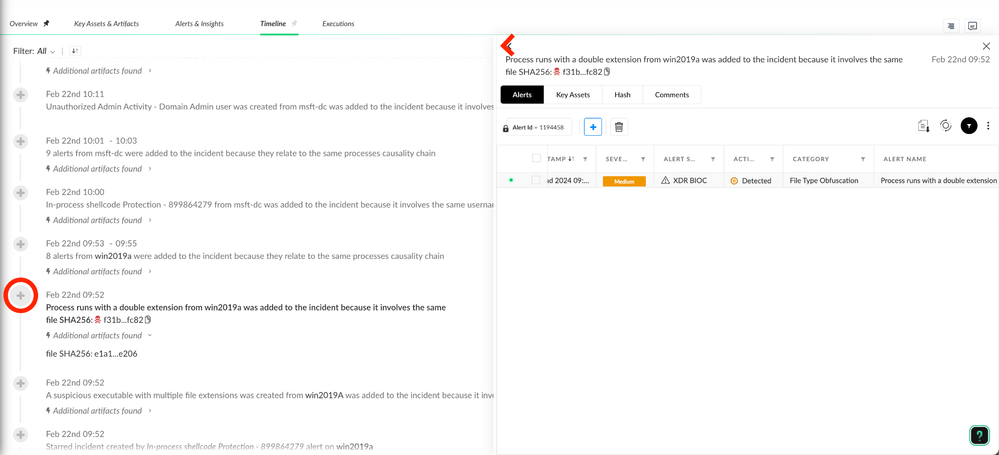Switch to Key Assets tab in side panel

[x=573, y=94]
